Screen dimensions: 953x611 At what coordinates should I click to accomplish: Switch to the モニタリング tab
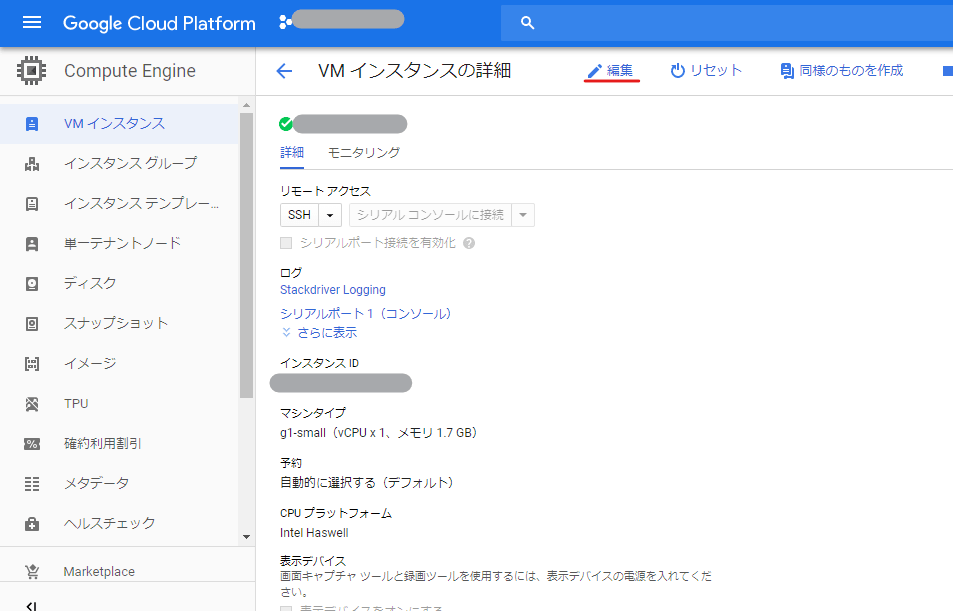tap(363, 153)
